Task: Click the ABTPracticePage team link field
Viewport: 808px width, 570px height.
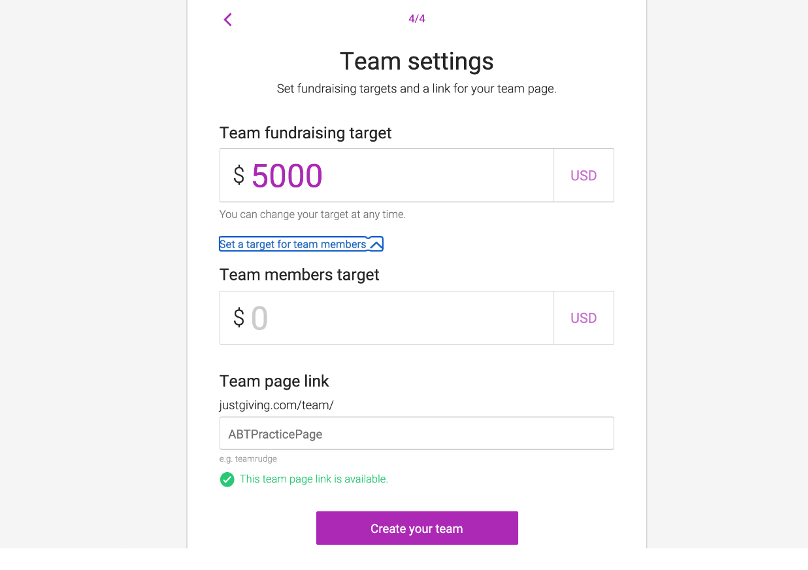Action: 416,433
